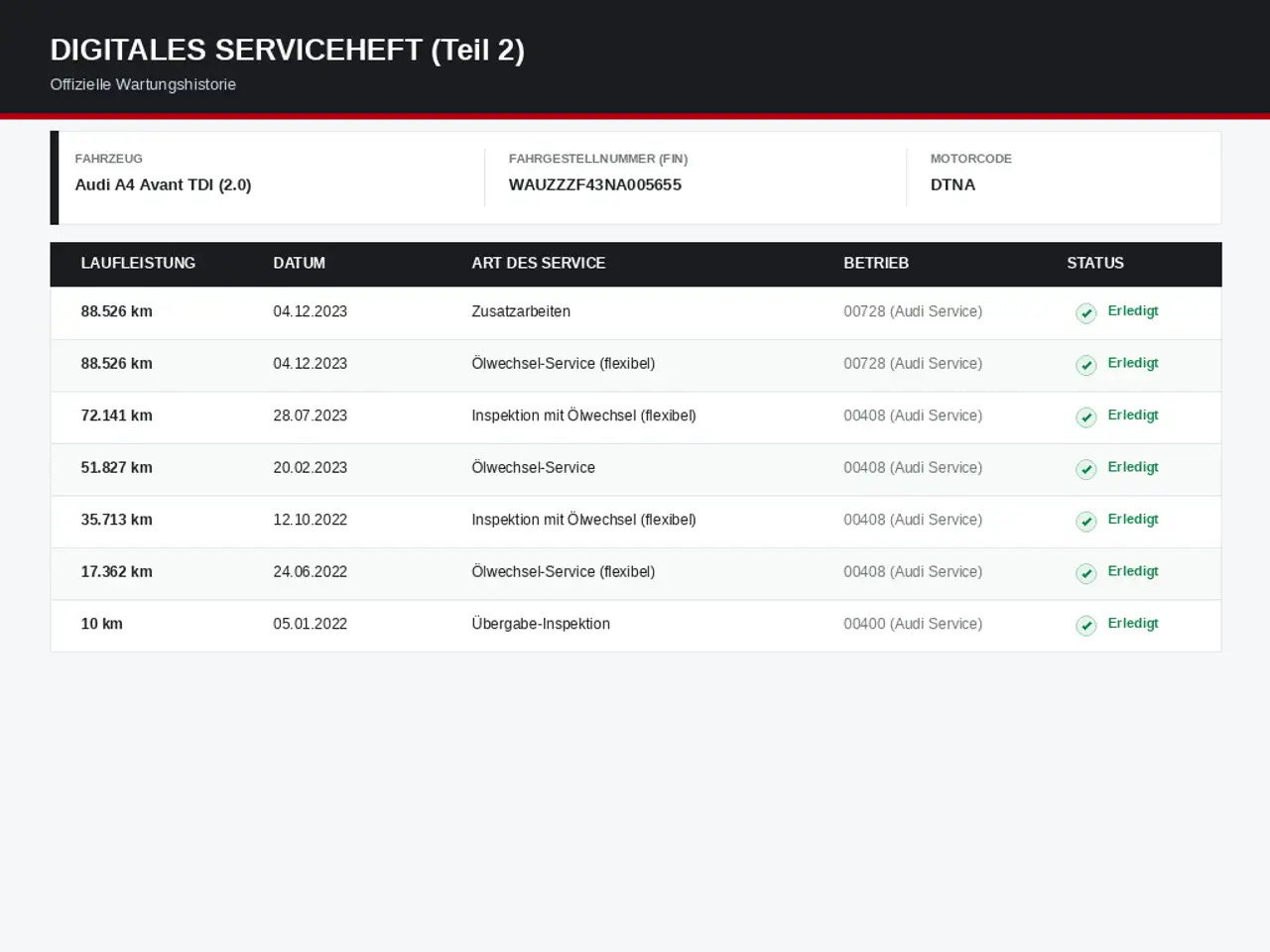Click the STATUS column header

1094,263
